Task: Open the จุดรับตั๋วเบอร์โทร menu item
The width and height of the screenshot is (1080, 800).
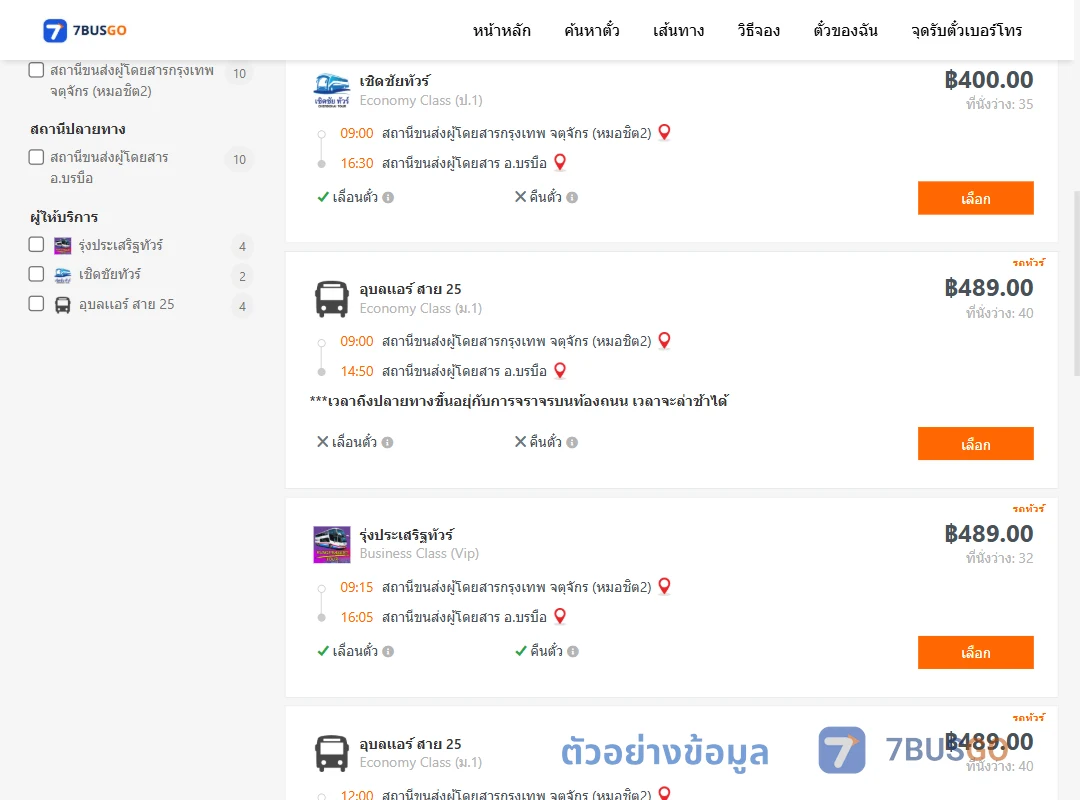Action: click(x=966, y=30)
